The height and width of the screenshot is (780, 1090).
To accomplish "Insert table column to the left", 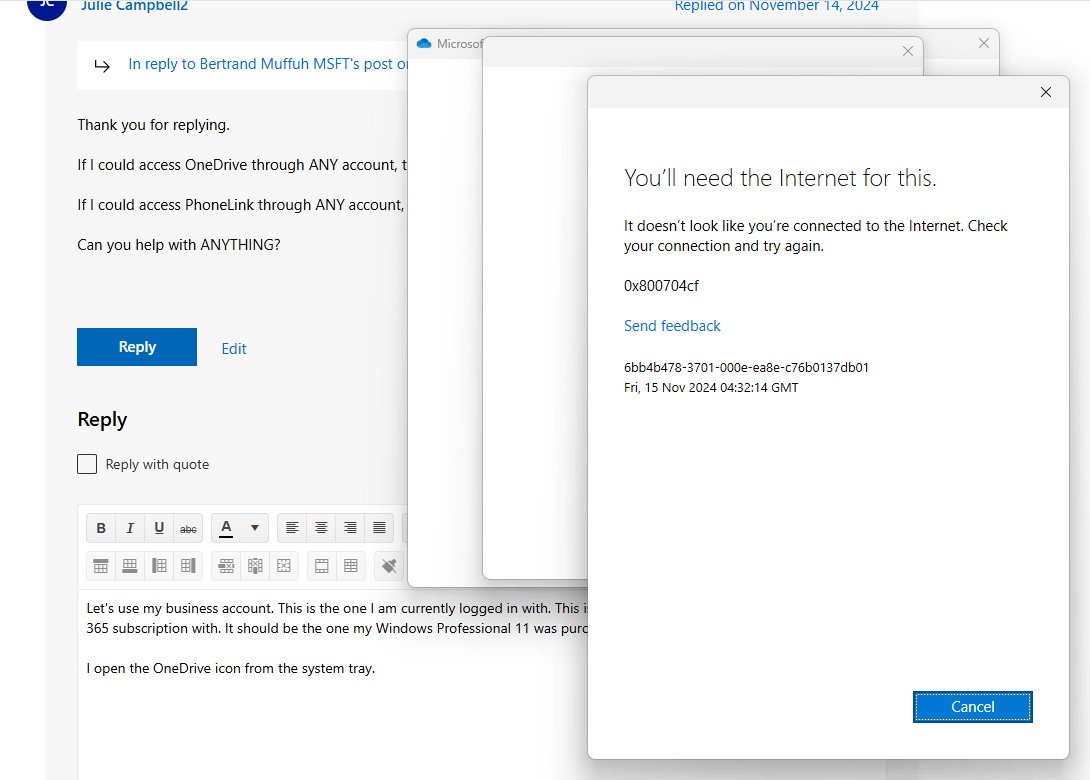I will click(159, 566).
